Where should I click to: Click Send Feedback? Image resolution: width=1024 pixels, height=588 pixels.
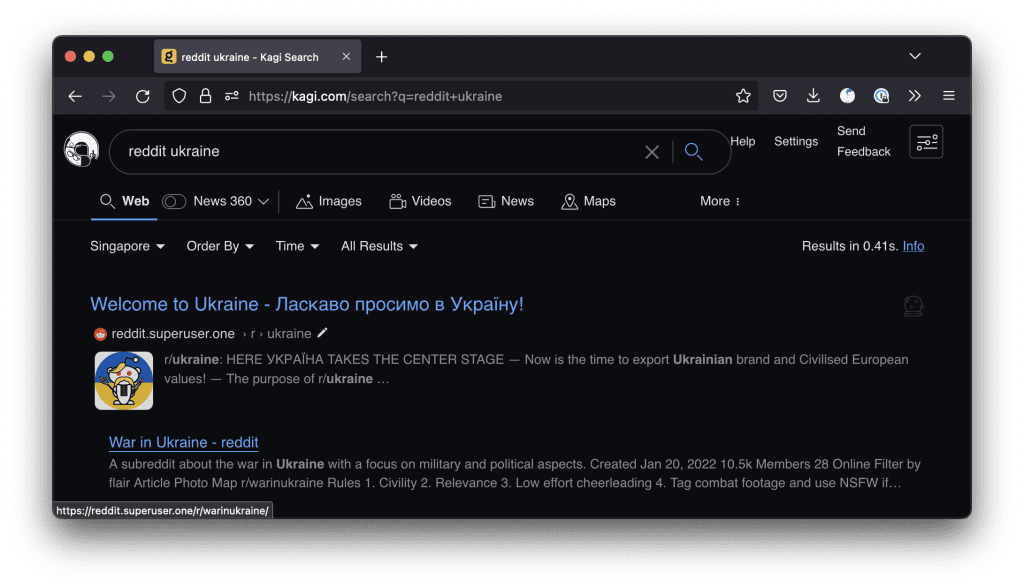863,141
